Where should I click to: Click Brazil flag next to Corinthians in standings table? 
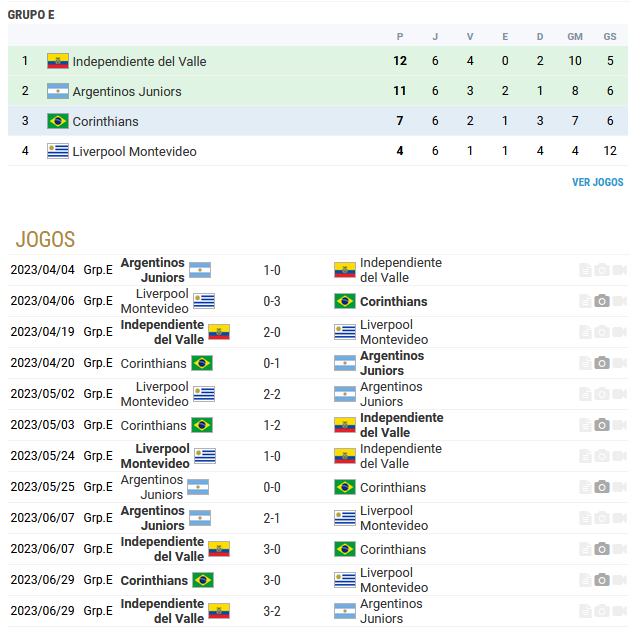pyautogui.click(x=58, y=121)
